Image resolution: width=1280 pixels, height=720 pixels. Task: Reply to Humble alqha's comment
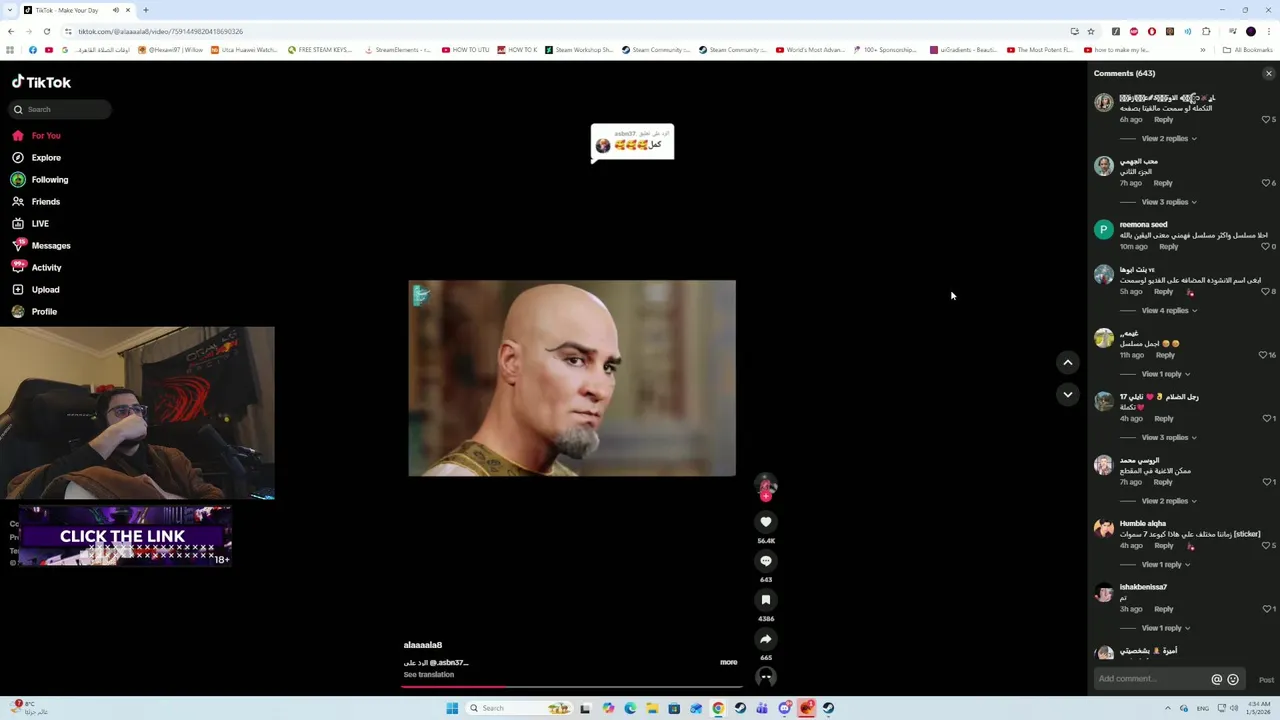pyautogui.click(x=1164, y=546)
